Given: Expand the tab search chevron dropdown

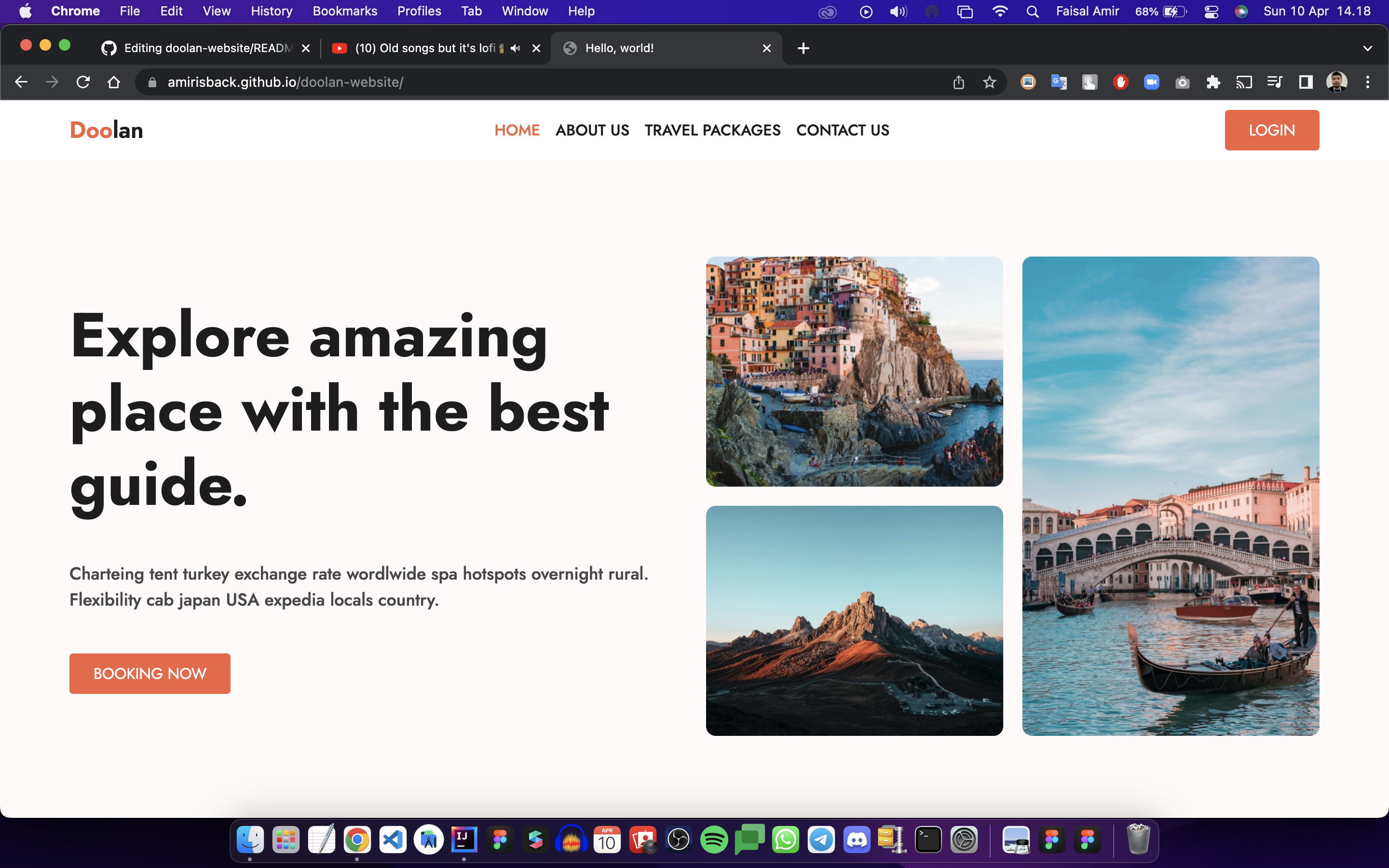Looking at the screenshot, I should tap(1367, 48).
